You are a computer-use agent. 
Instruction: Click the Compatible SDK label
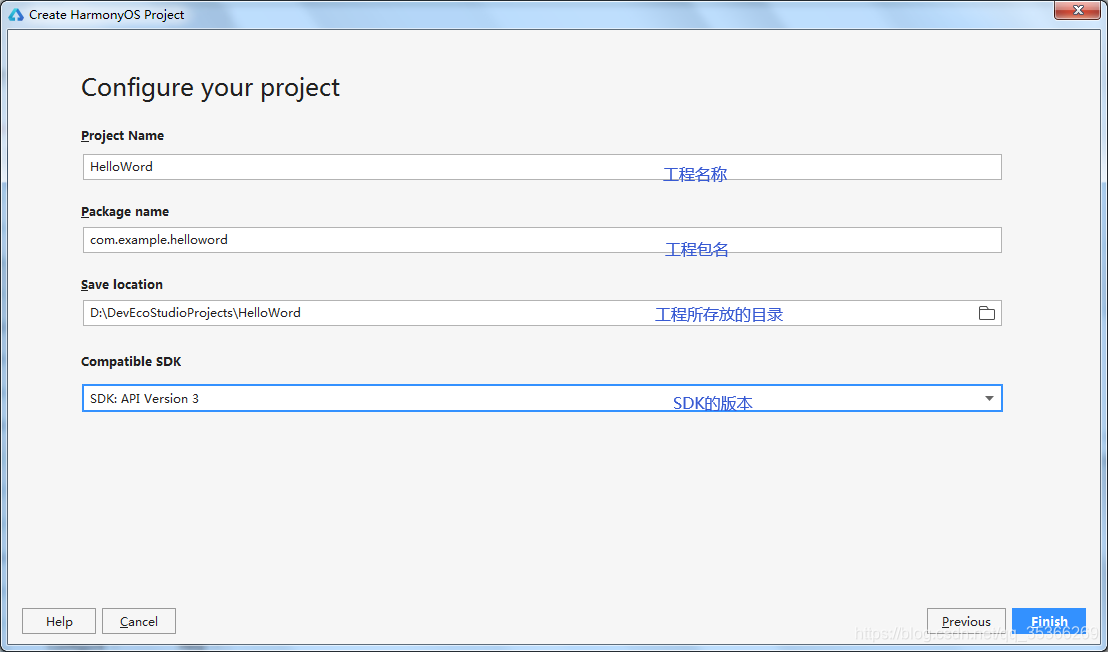pyautogui.click(x=131, y=362)
